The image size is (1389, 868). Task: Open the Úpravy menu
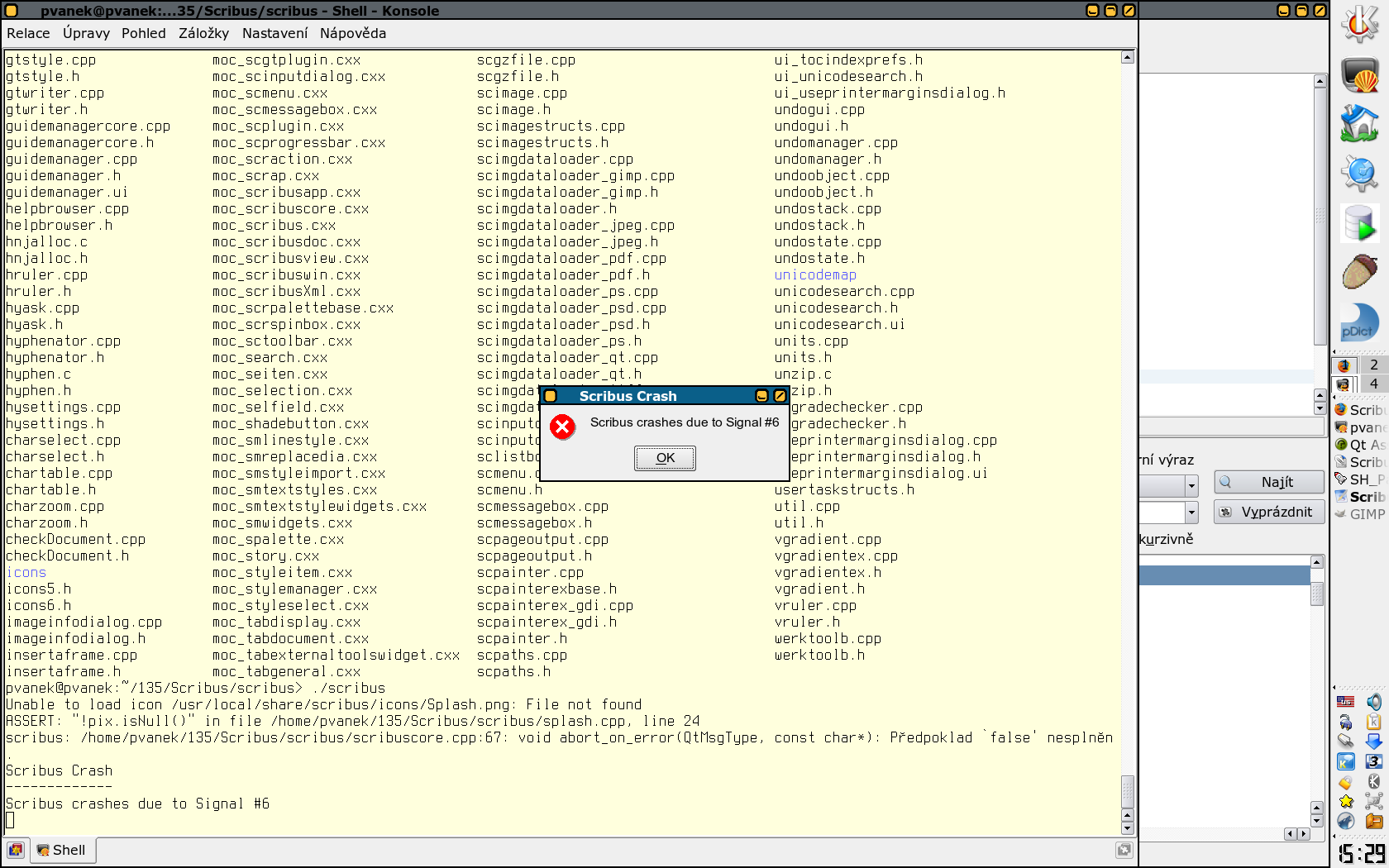[86, 33]
